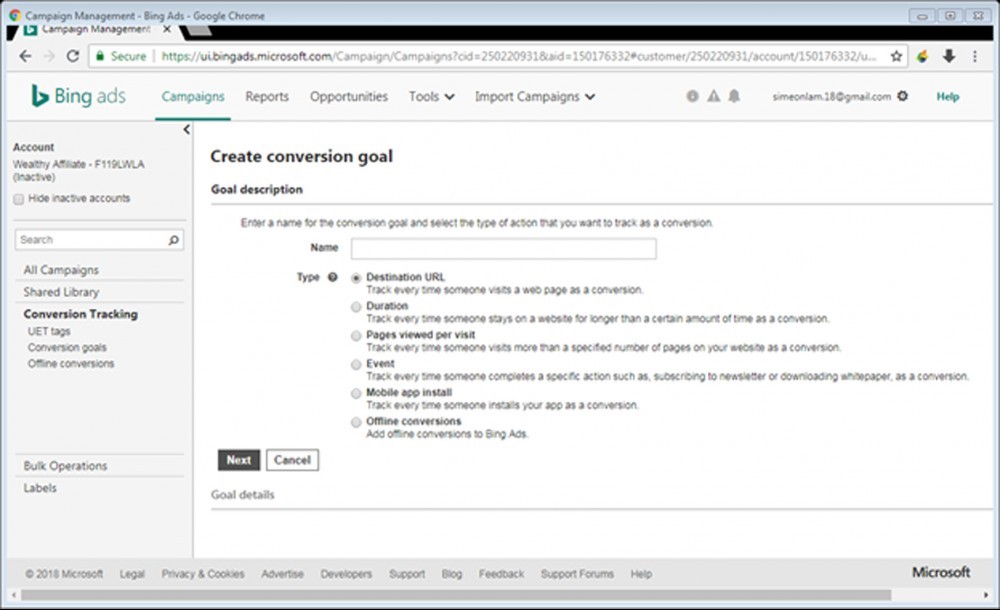Viewport: 1000px width, 610px height.
Task: Open the Opportunities tab
Action: point(349,96)
